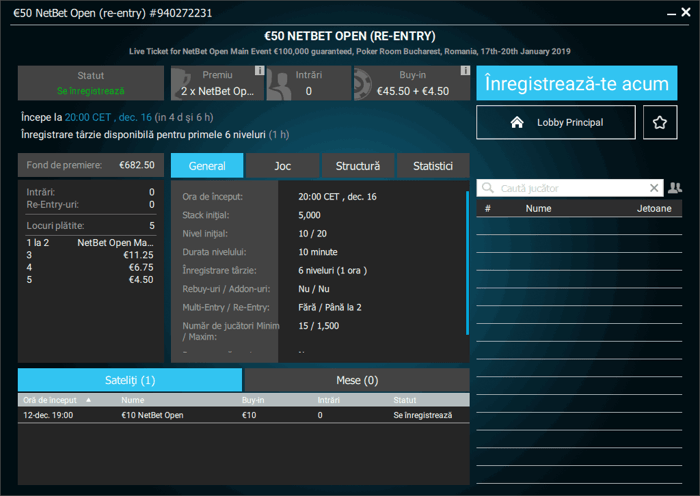Click the Nume column header in satellites

[x=133, y=400]
